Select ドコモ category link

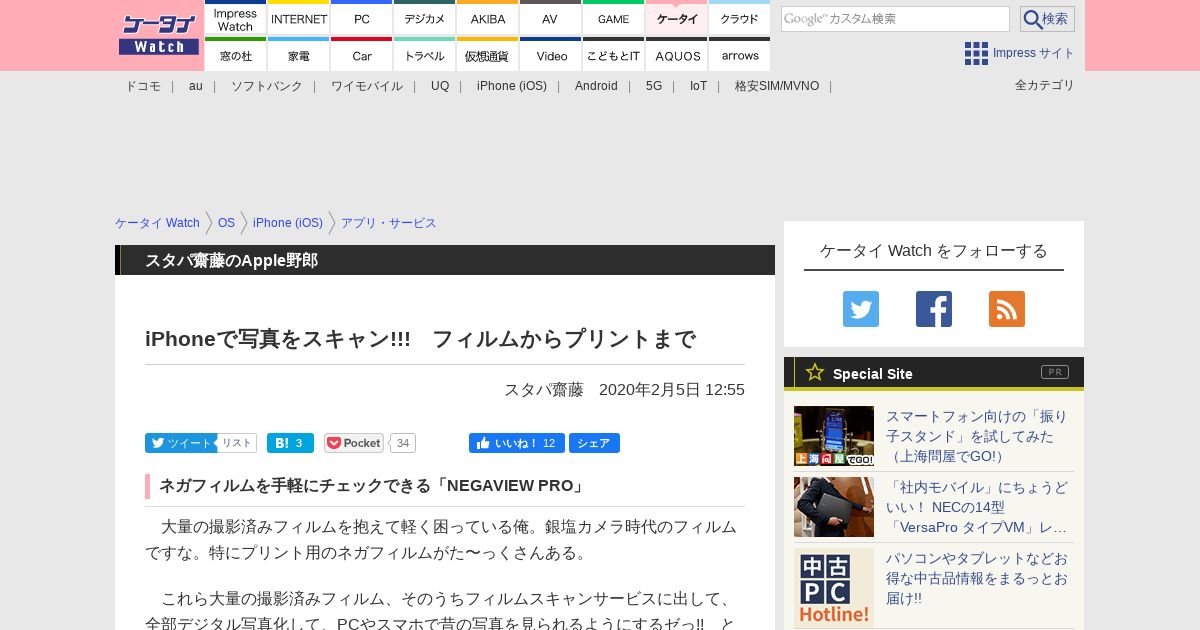pos(143,86)
